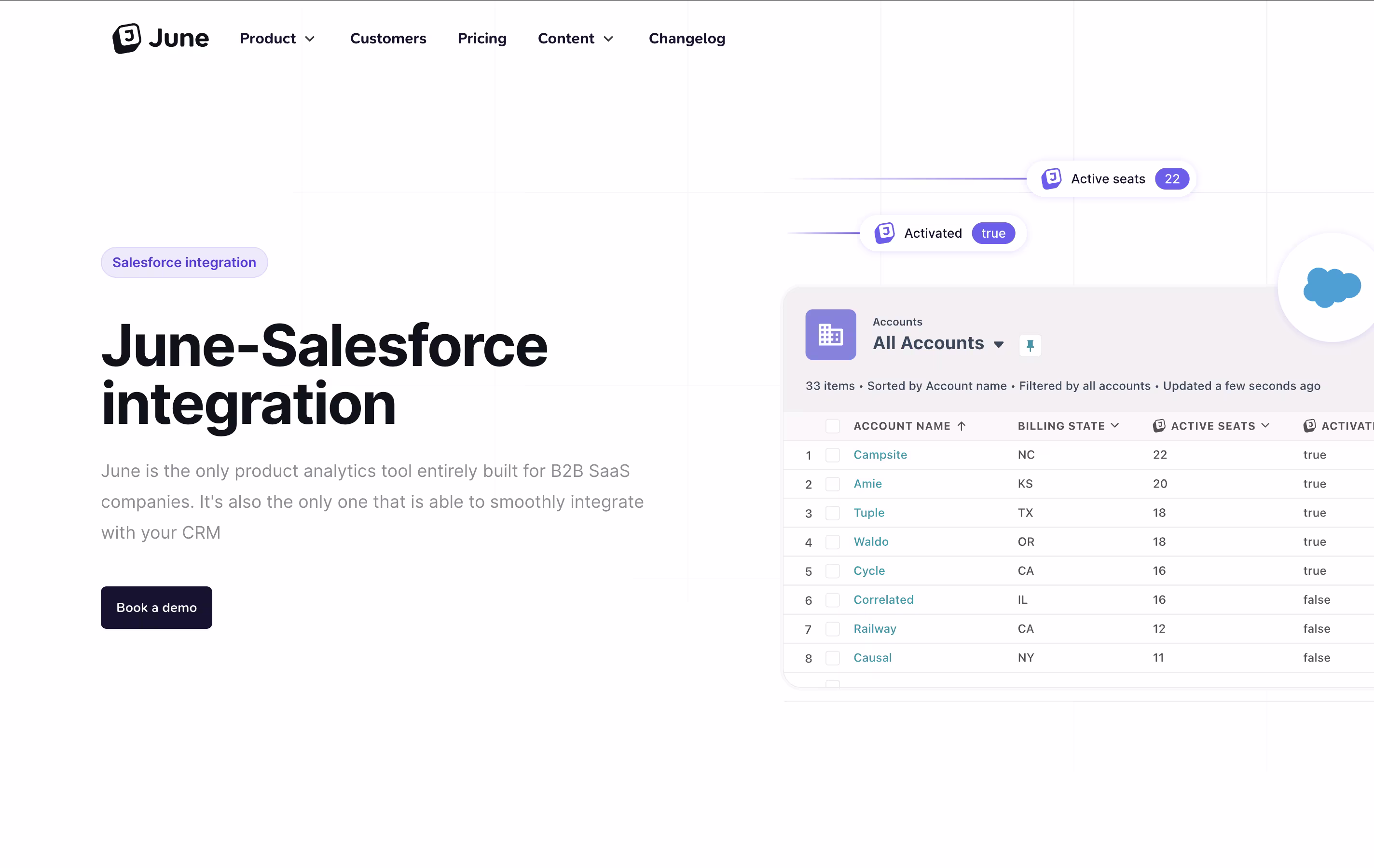Image resolution: width=1374 pixels, height=868 pixels.
Task: Click the BILLING STATE column header text
Action: (1061, 426)
